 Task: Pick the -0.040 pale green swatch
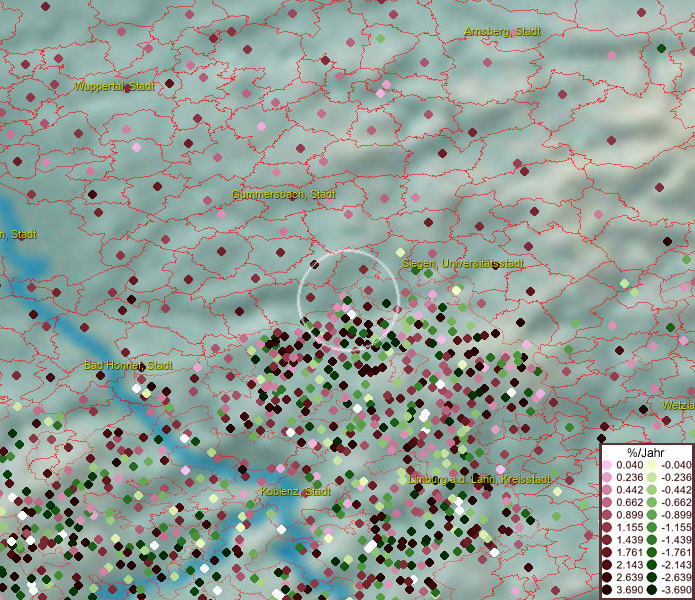point(652,465)
